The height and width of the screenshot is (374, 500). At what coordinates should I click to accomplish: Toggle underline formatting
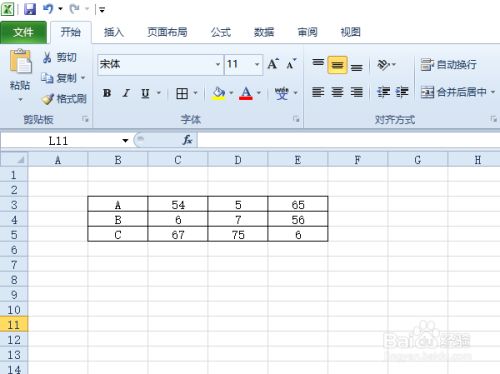(x=145, y=93)
